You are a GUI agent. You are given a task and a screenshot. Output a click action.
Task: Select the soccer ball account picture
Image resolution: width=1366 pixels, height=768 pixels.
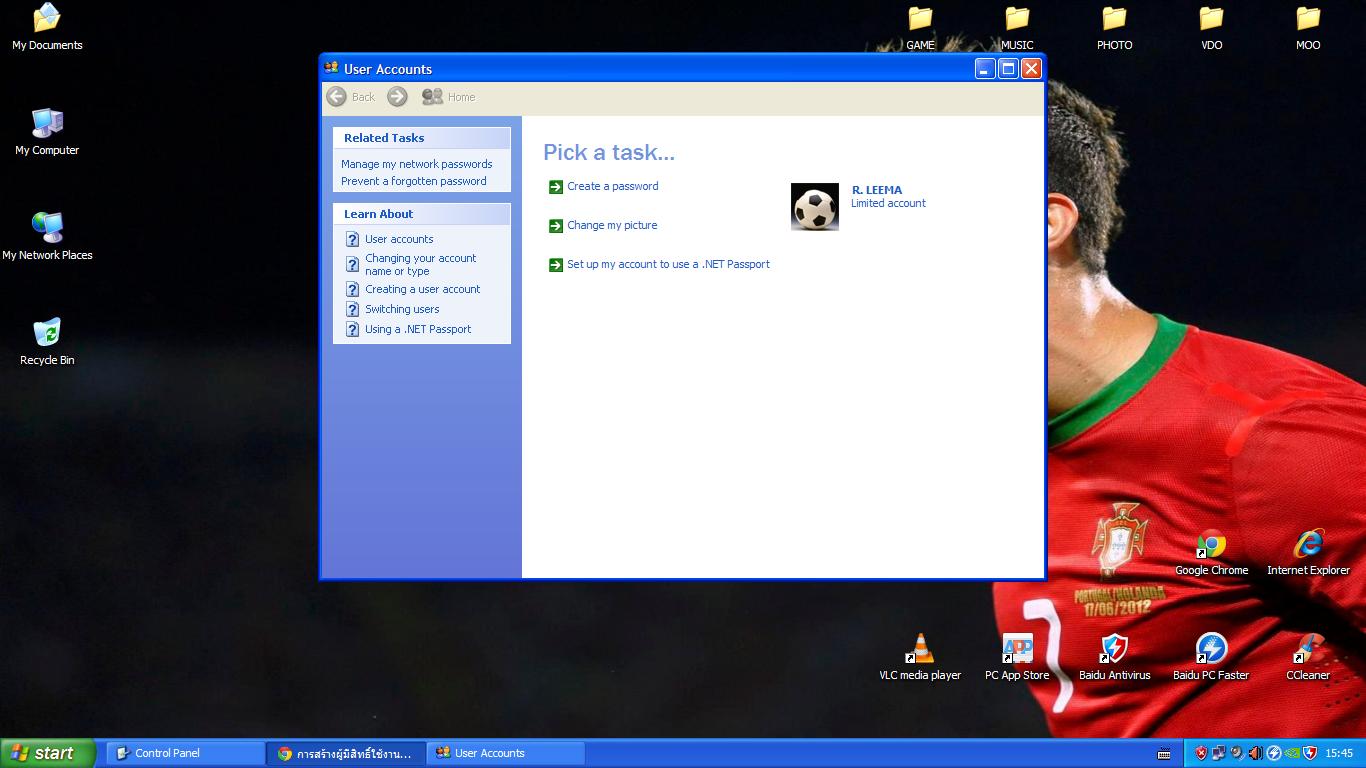point(815,207)
